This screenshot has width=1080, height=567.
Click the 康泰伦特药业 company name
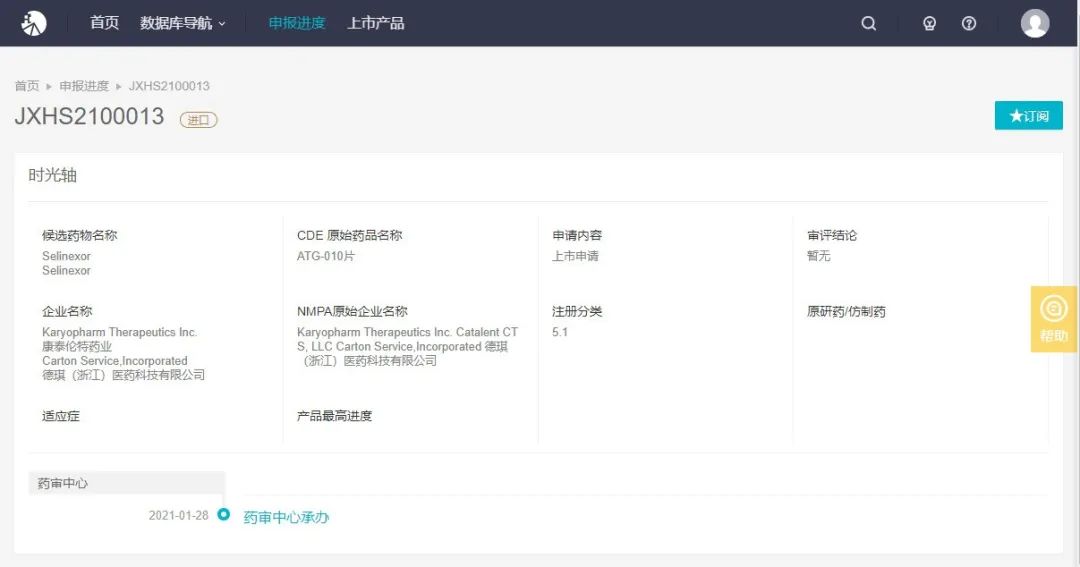(x=77, y=347)
